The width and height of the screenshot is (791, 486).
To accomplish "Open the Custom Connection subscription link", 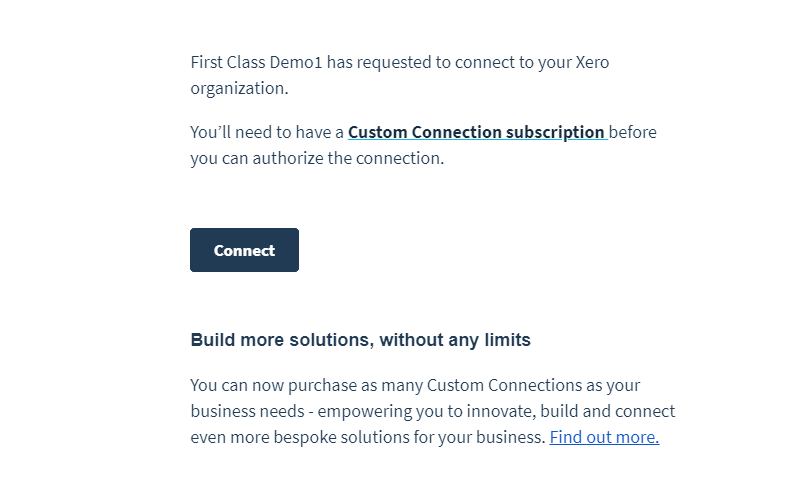I will [x=476, y=132].
